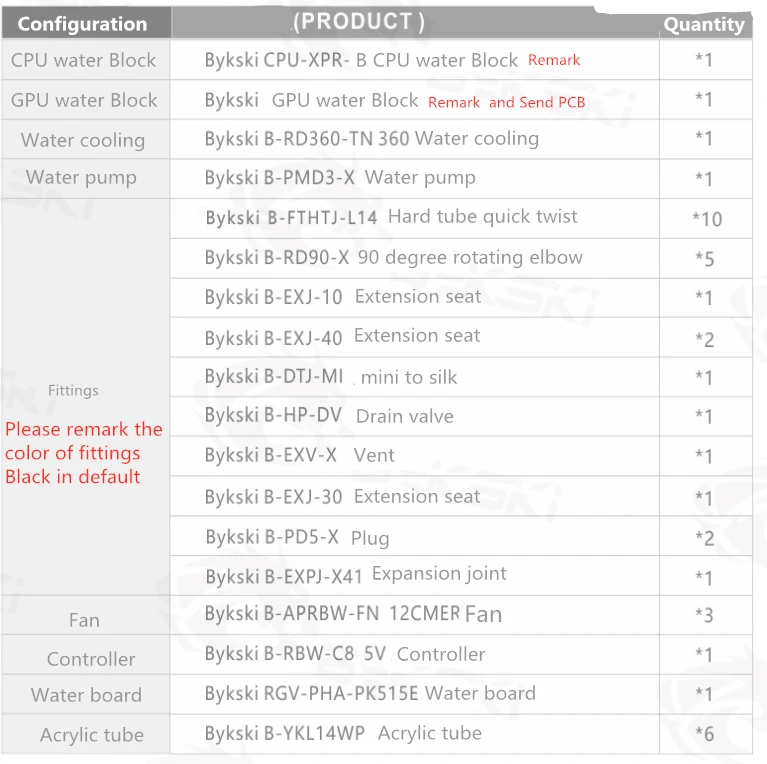Click the Quantity column header
This screenshot has height=764, width=767.
(x=704, y=24)
